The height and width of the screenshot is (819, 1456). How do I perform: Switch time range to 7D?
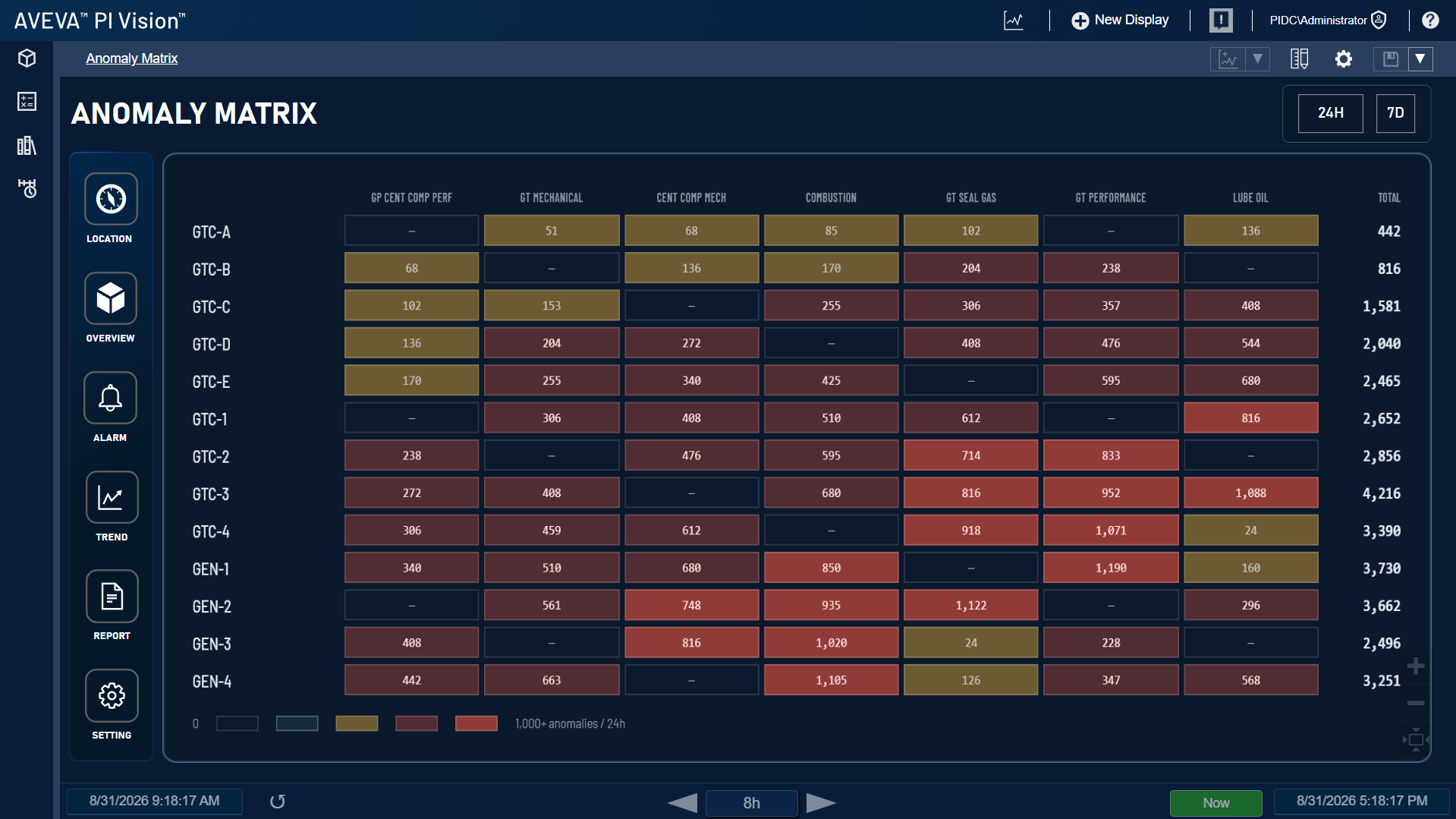(x=1395, y=113)
